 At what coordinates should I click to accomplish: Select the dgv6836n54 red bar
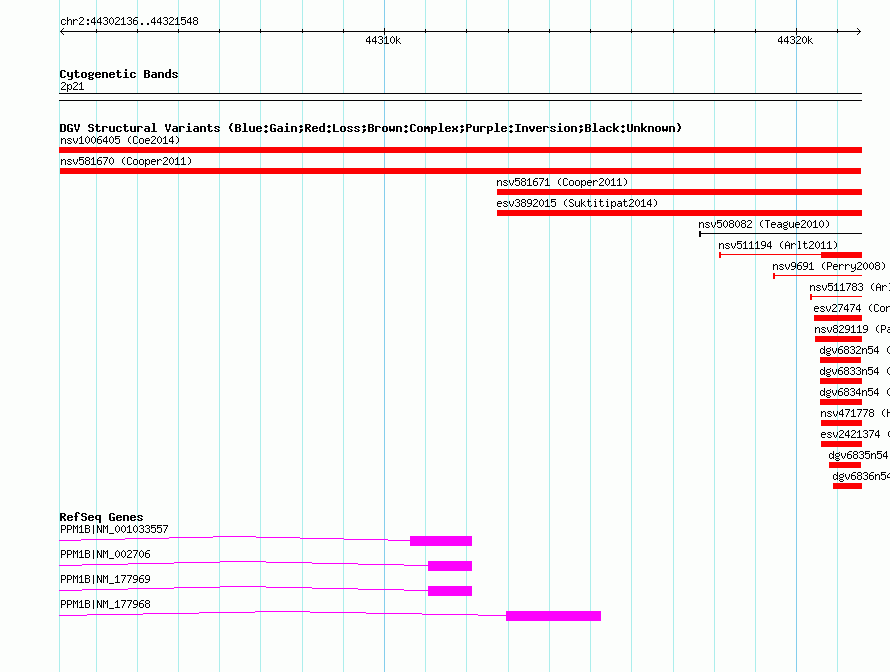pyautogui.click(x=847, y=486)
